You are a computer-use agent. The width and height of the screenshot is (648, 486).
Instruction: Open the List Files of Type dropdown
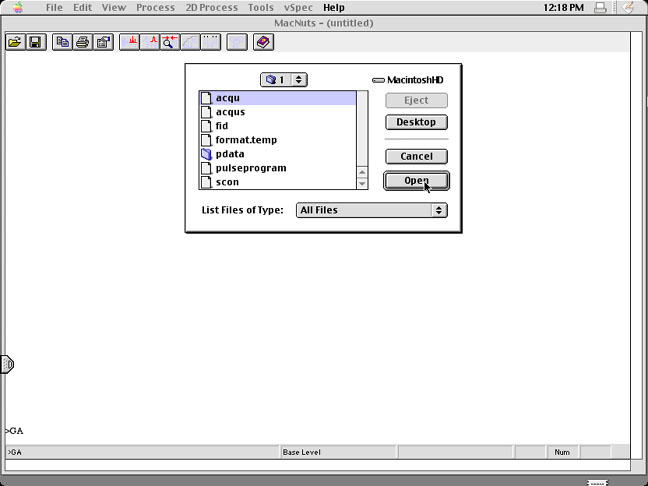click(372, 210)
